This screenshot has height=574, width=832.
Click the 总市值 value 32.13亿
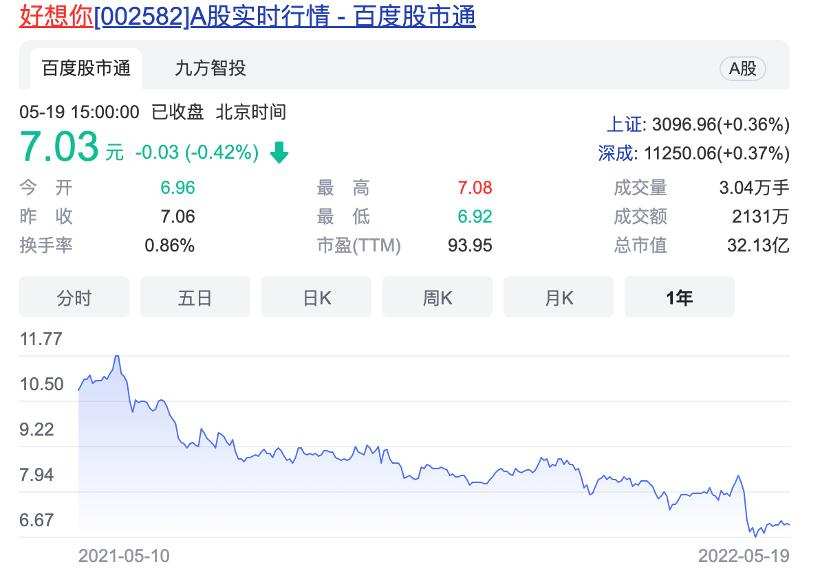tap(758, 245)
